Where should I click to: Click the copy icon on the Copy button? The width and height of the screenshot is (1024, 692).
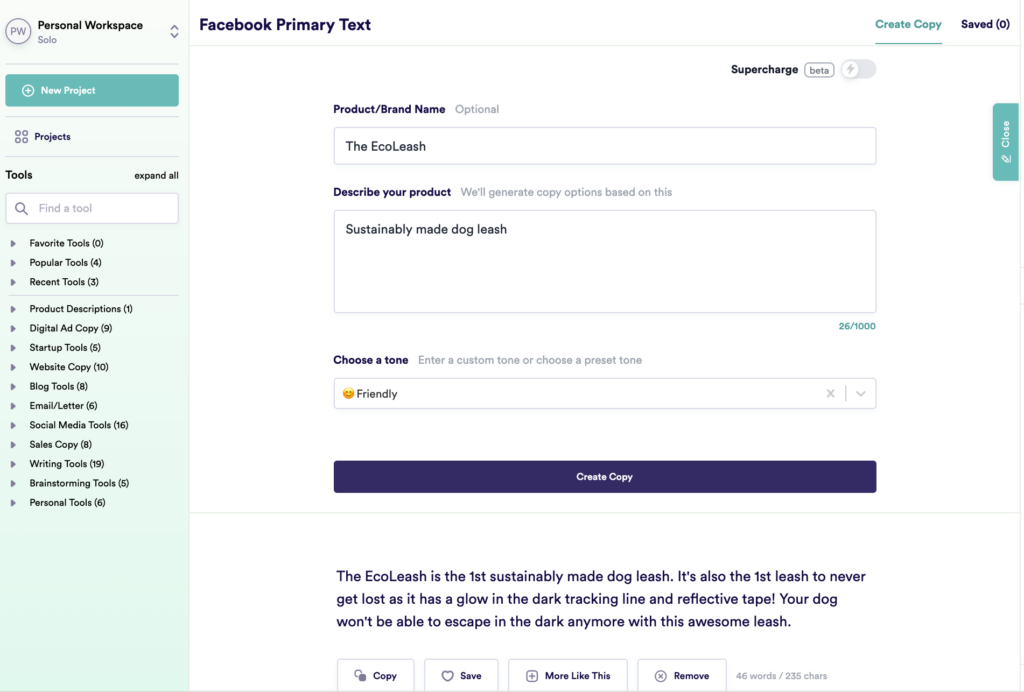coord(360,676)
